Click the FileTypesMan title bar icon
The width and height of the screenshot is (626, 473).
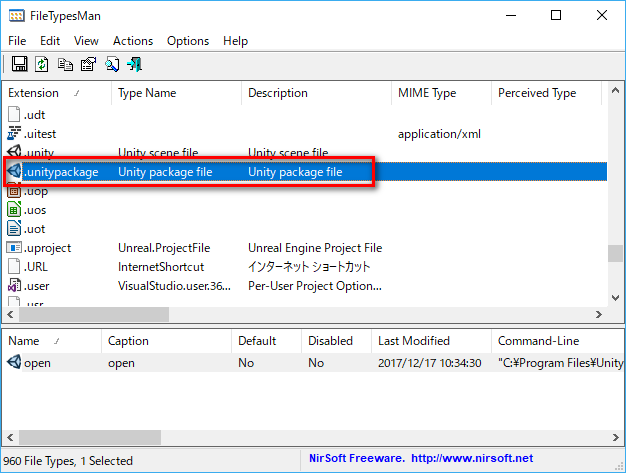16,16
